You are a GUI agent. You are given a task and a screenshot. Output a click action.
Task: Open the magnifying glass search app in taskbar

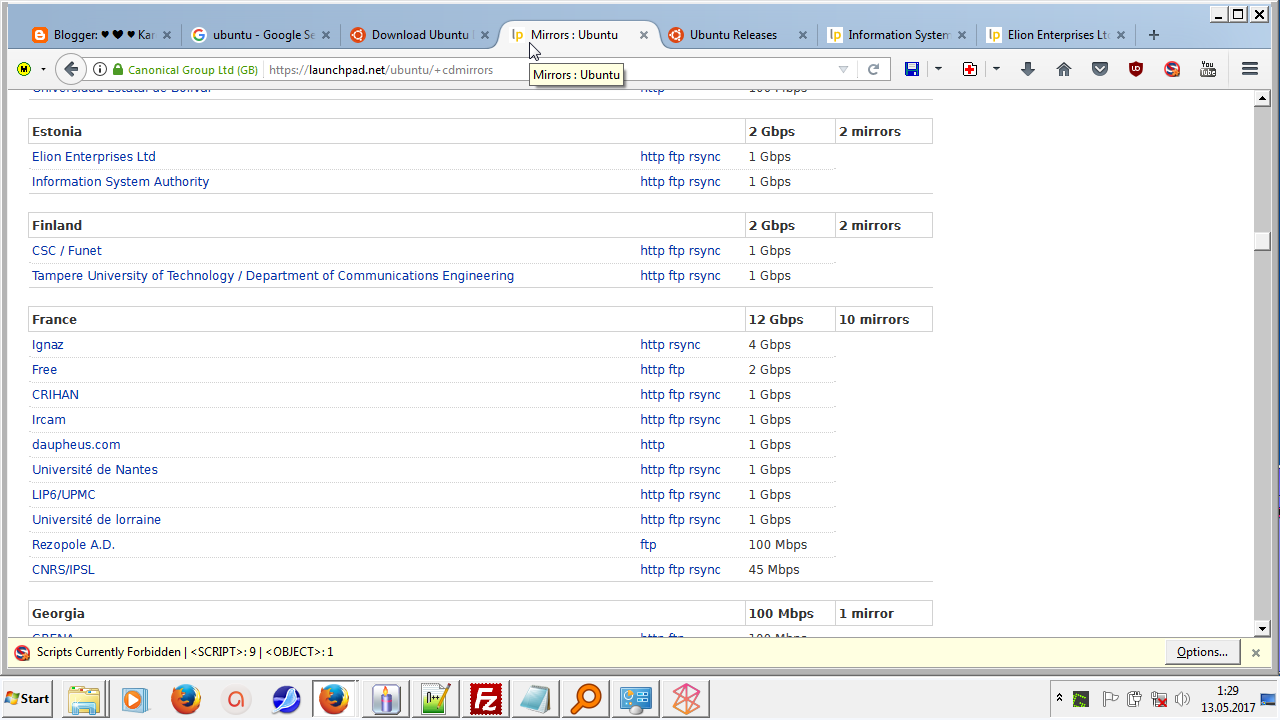pyautogui.click(x=586, y=699)
